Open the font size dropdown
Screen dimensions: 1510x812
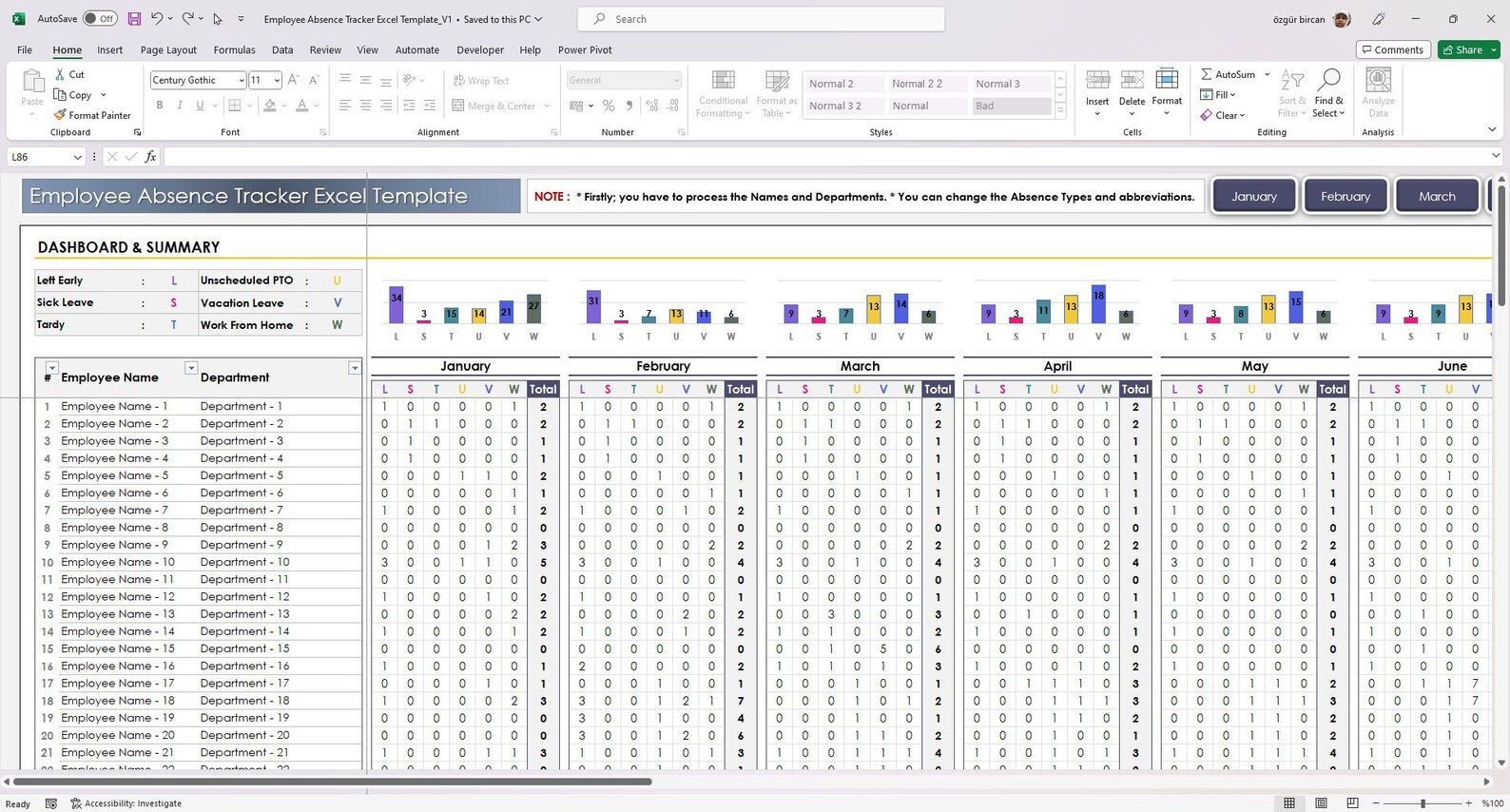click(x=276, y=81)
